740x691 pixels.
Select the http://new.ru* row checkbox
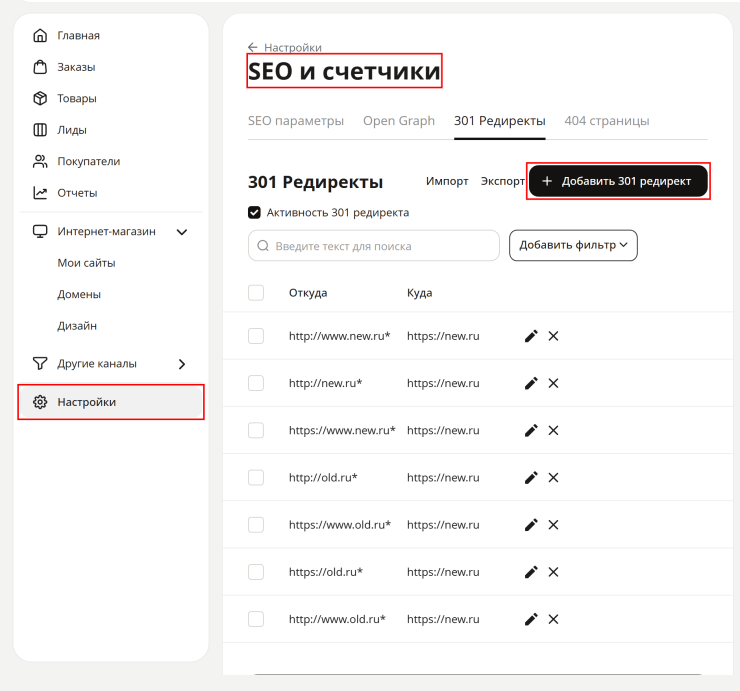tap(256, 383)
